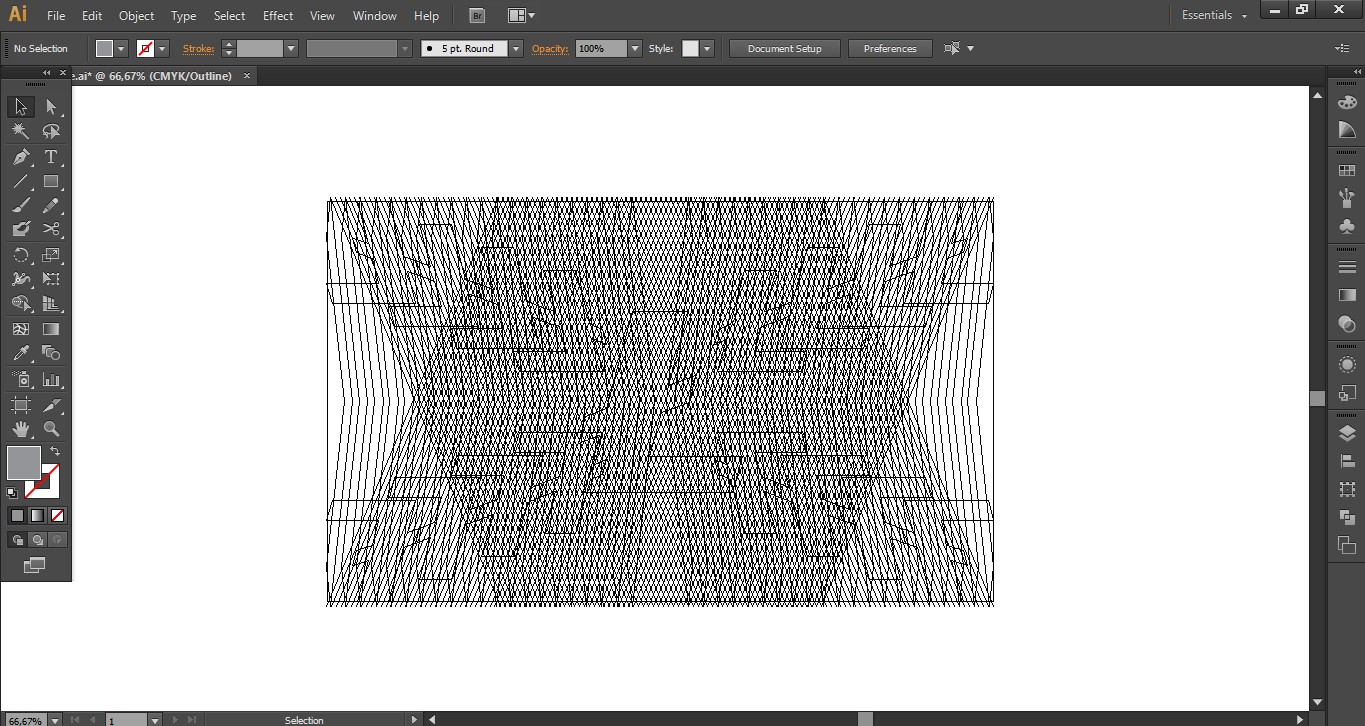Image resolution: width=1365 pixels, height=726 pixels.
Task: Pick the Blend tool
Action: click(x=51, y=354)
